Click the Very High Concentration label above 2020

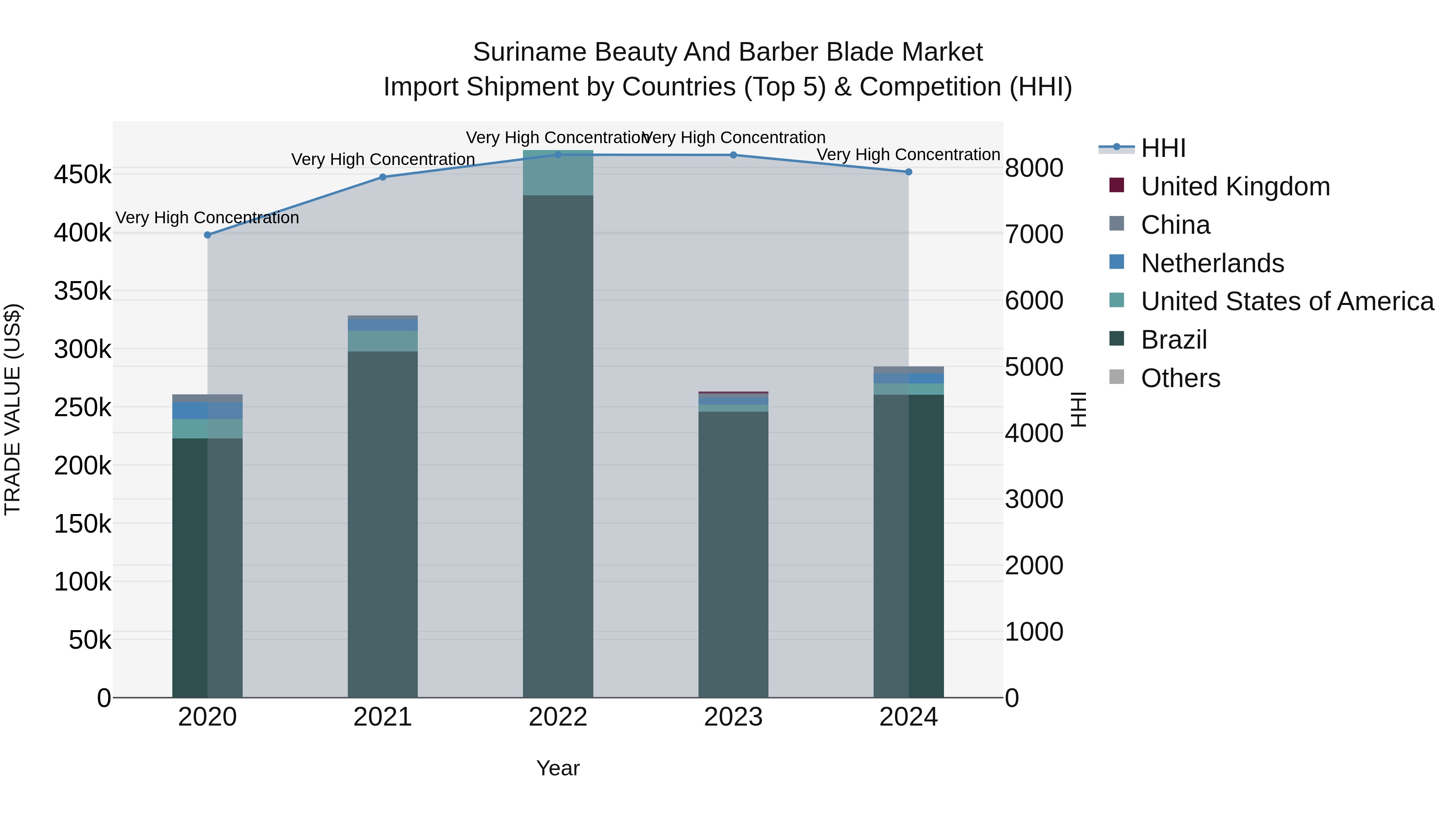point(207,218)
